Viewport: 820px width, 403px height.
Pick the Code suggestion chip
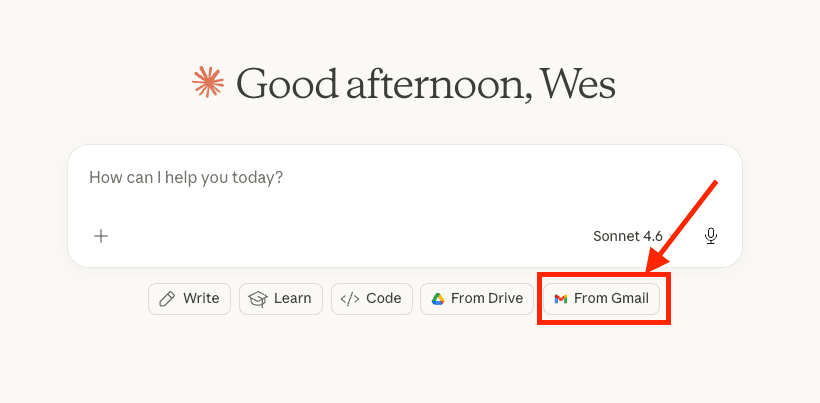pyautogui.click(x=372, y=298)
